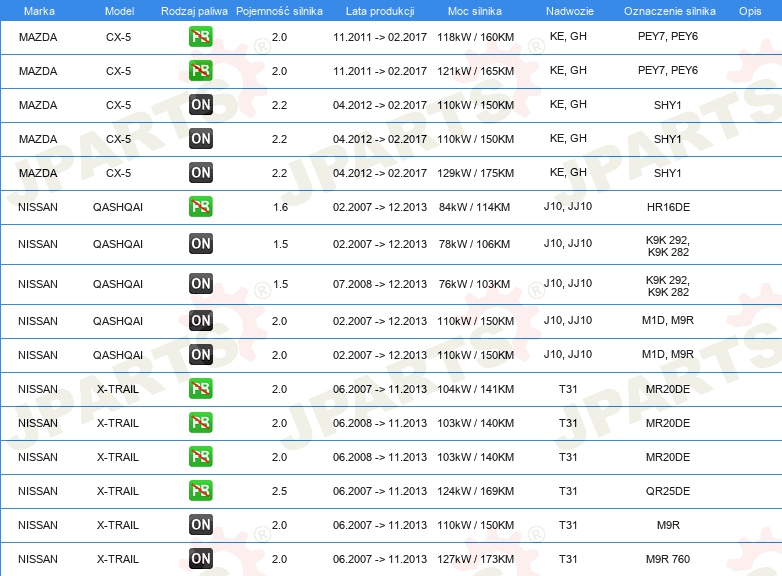Click the Oznaczenie silnika column header

(669, 11)
